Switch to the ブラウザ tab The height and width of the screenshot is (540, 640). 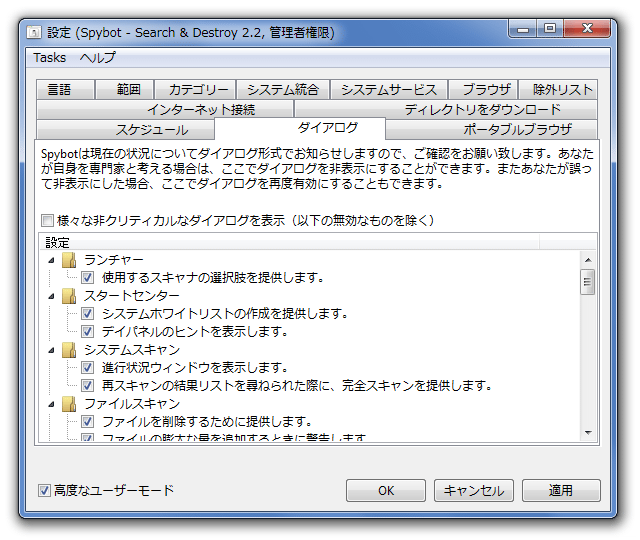coord(483,89)
